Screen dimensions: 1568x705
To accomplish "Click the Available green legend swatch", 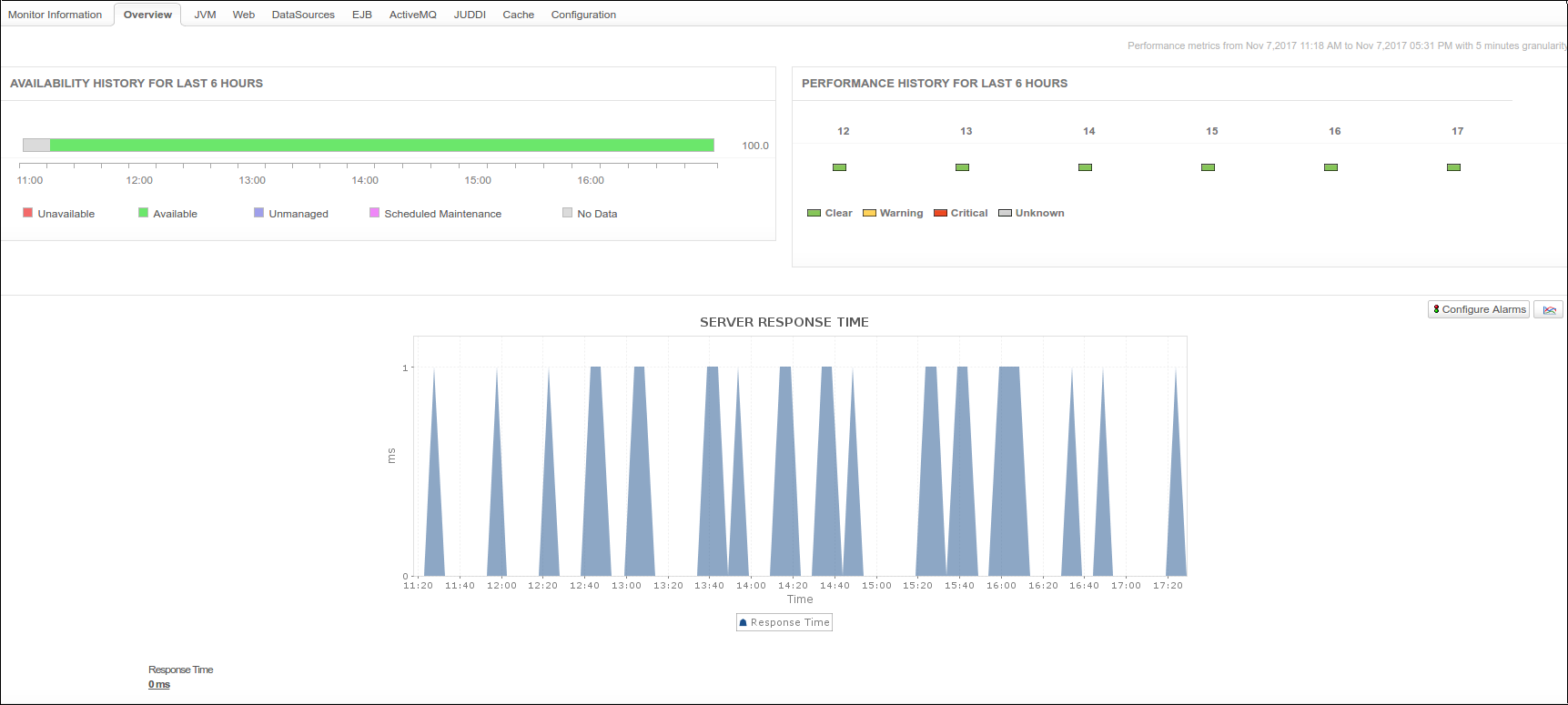I will coord(143,213).
